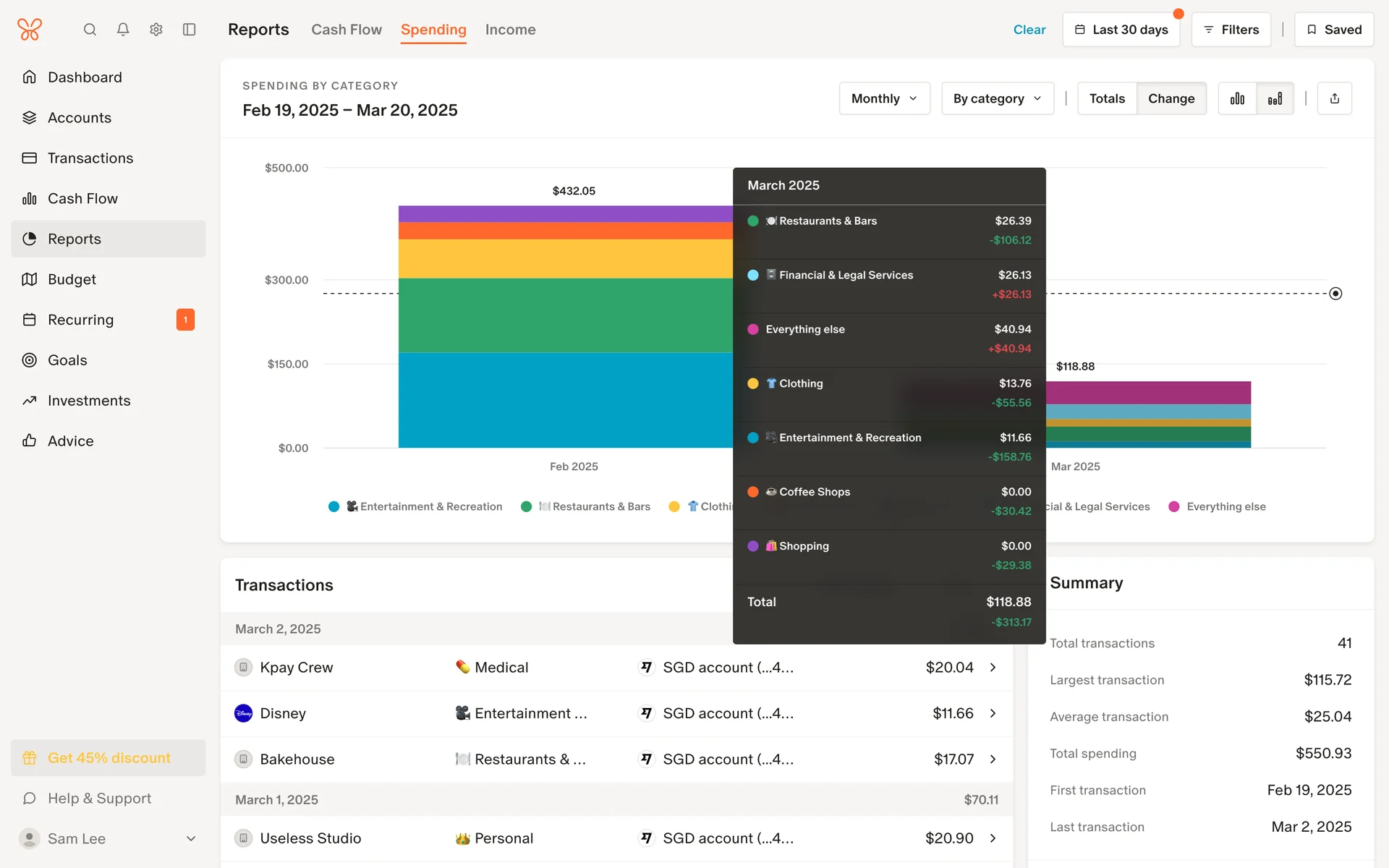Screen dimensions: 1389x868
Task: Switch to the Income tab
Action: pyautogui.click(x=510, y=30)
